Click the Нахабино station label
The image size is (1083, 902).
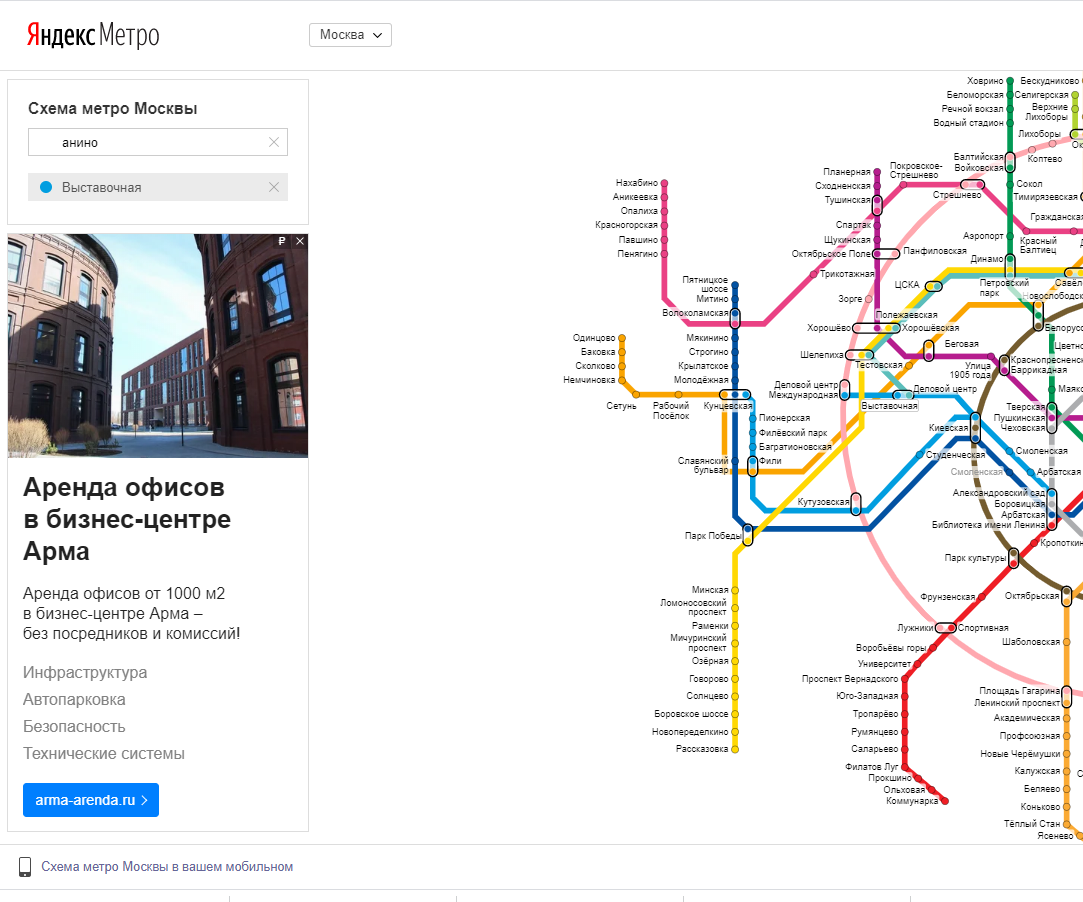(637, 183)
